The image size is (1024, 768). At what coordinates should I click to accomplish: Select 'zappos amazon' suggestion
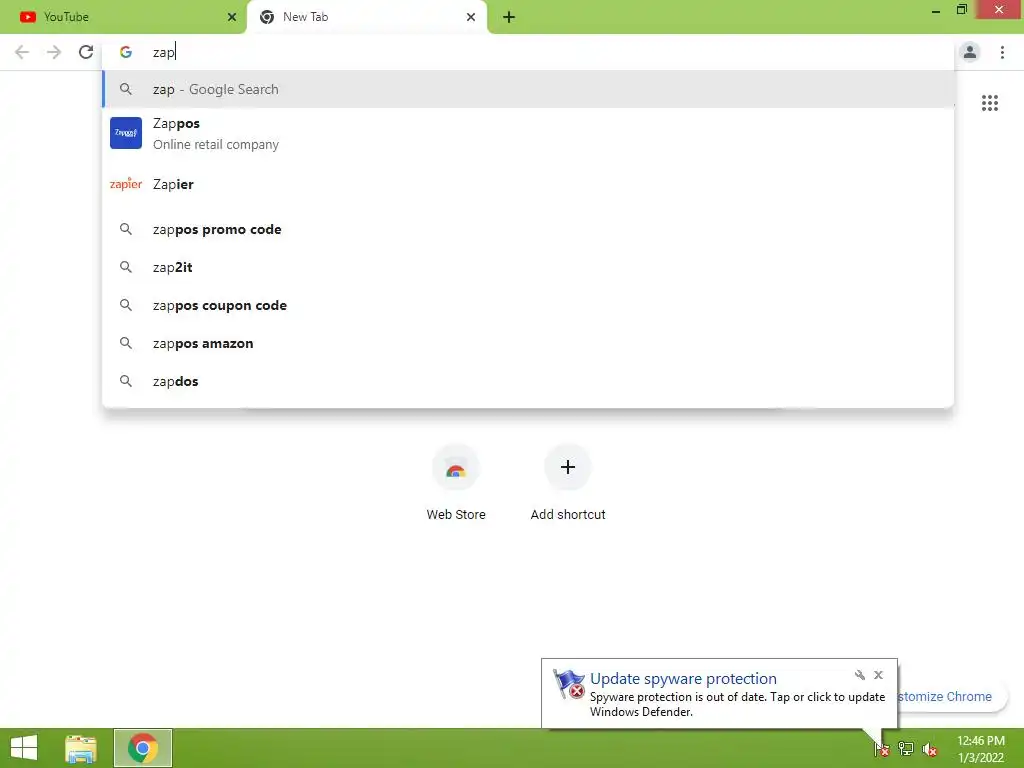tap(528, 343)
